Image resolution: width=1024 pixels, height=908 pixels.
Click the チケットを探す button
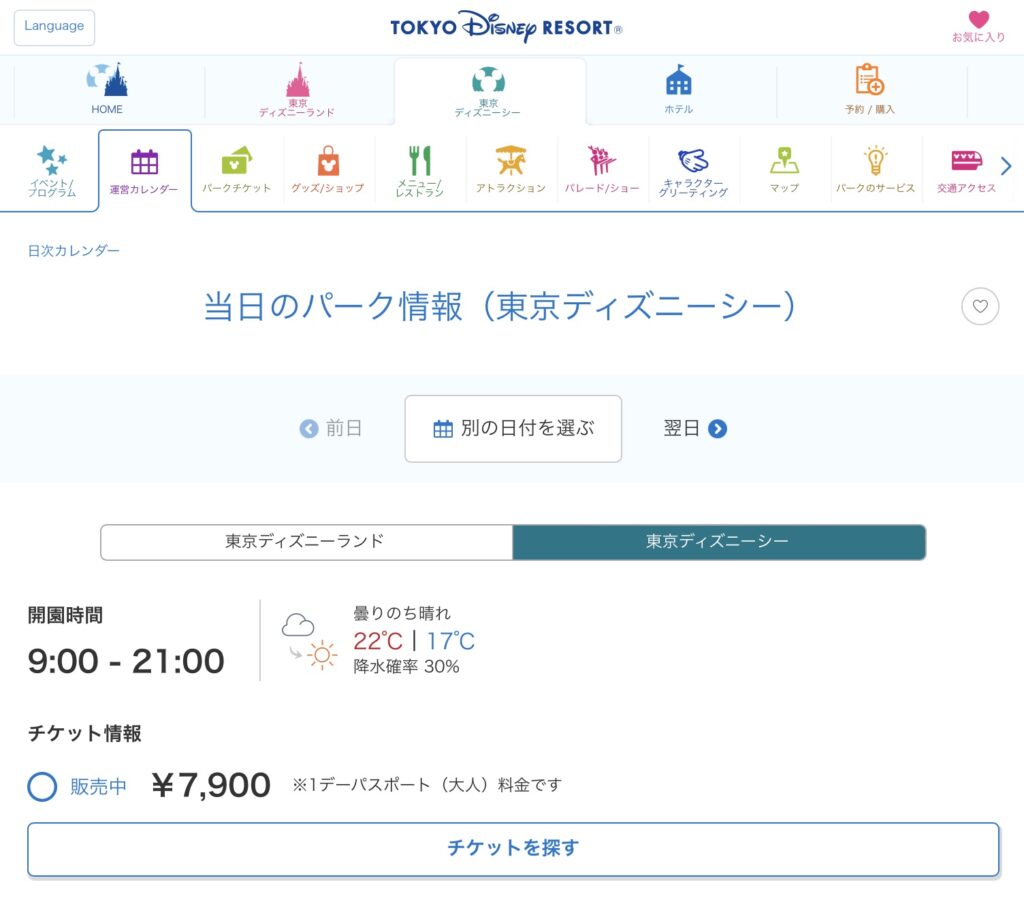pos(513,849)
